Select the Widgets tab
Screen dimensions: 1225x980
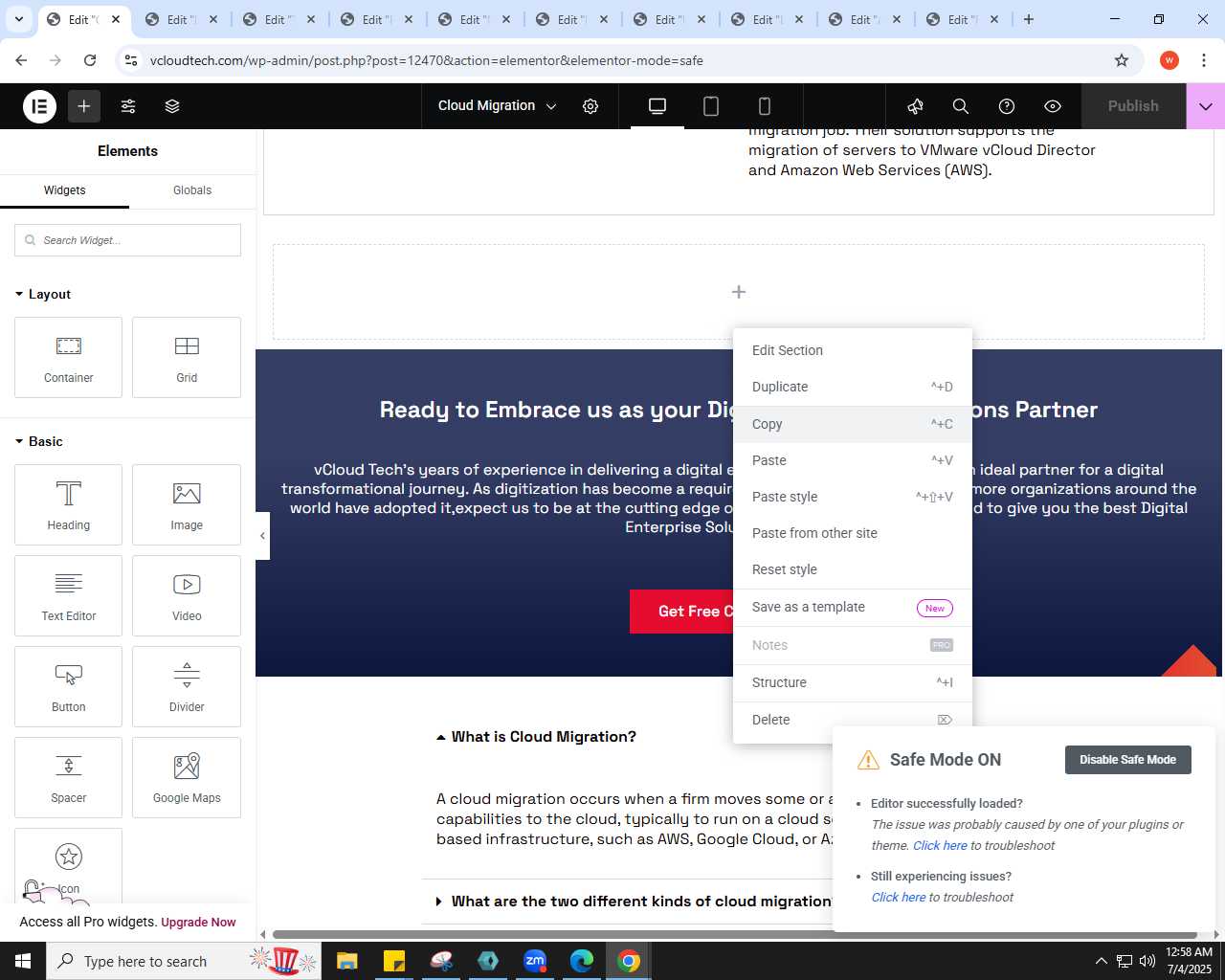click(x=64, y=190)
